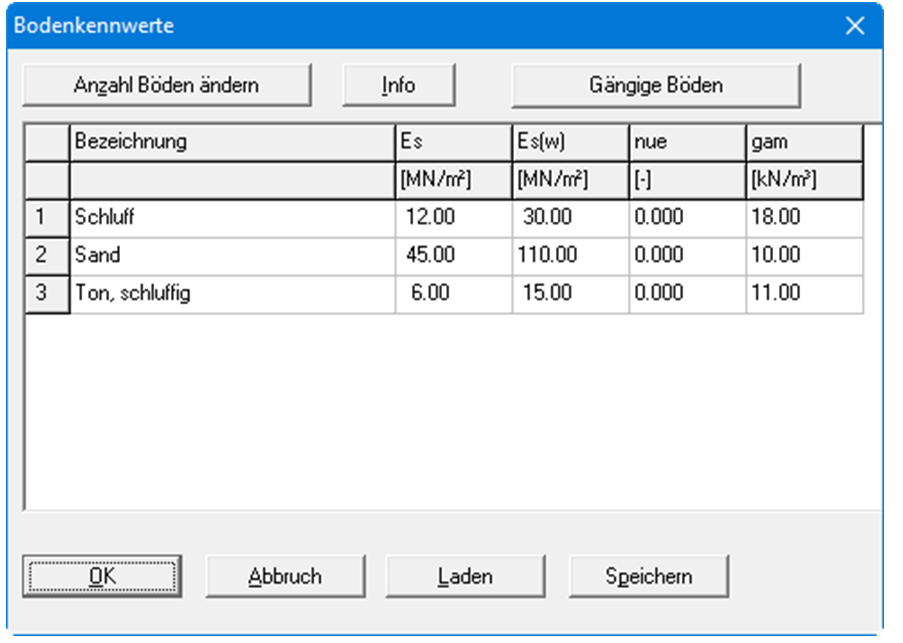Edit Es value 12.00 for Schluff
The width and height of the screenshot is (903, 643).
click(453, 217)
